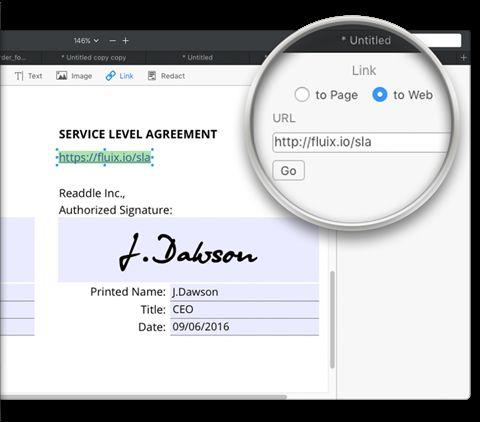Switch to the 'Untitled copy copy' tab

pos(93,57)
